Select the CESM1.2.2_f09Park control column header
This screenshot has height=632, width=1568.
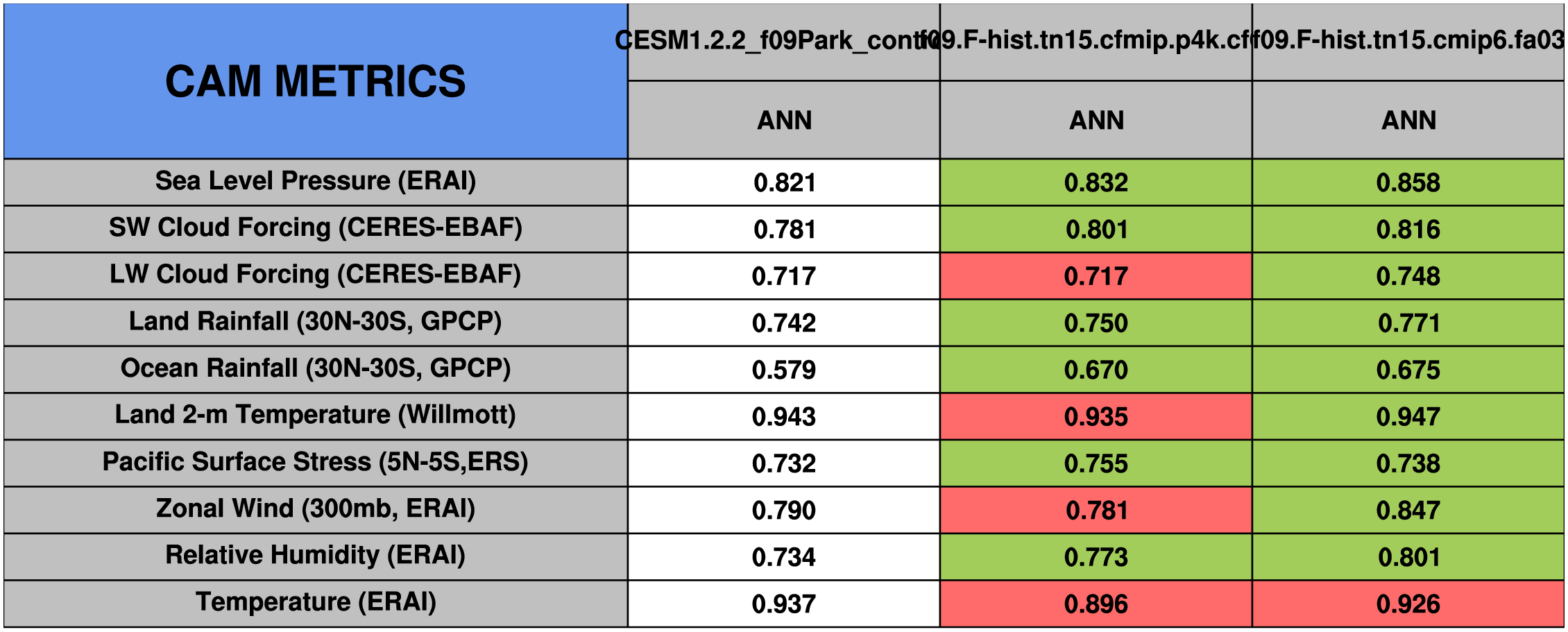[783, 42]
